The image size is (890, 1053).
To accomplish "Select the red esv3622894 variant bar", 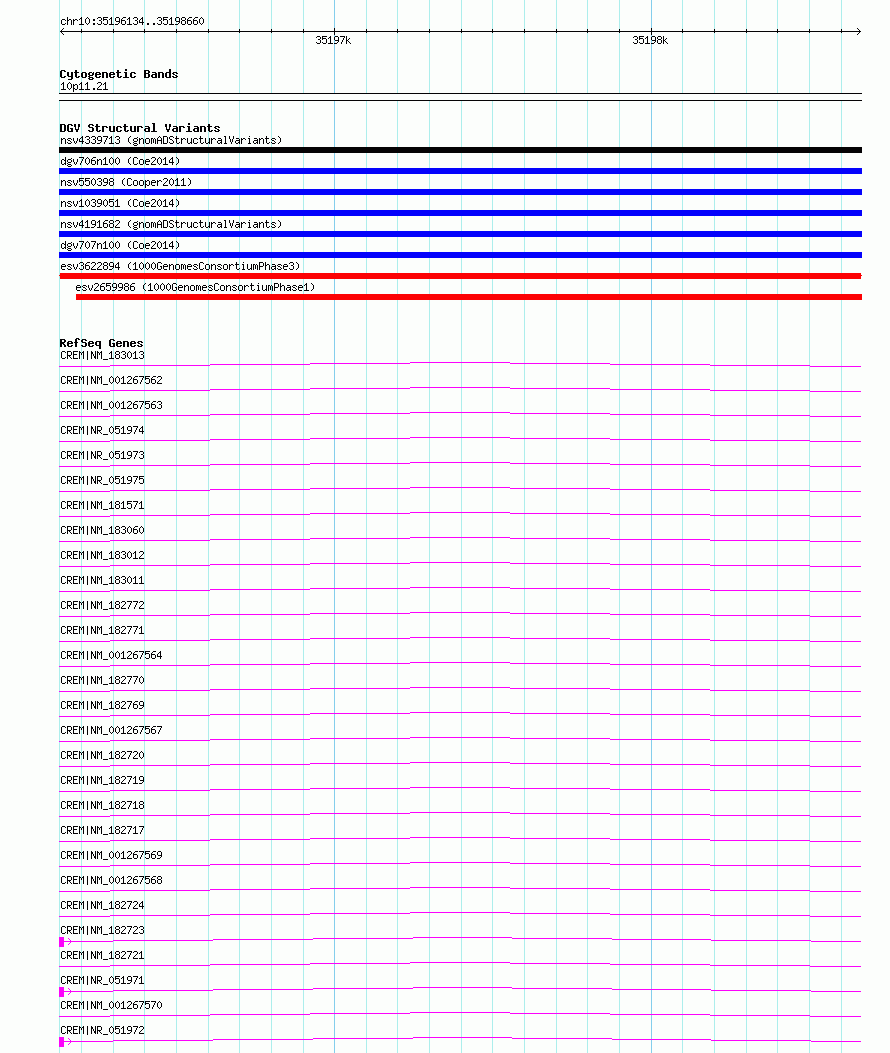I will tap(460, 276).
